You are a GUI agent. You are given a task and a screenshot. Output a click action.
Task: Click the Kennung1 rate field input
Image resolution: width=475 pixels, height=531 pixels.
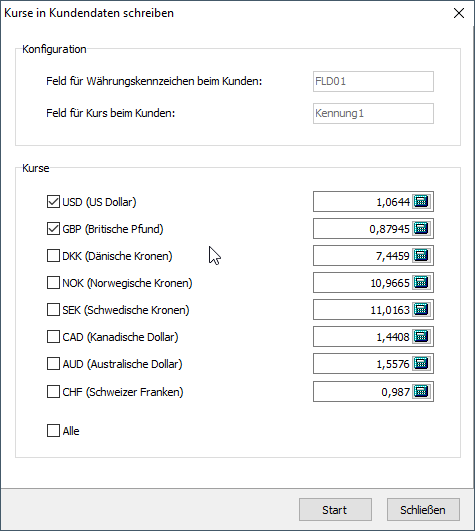[x=373, y=113]
